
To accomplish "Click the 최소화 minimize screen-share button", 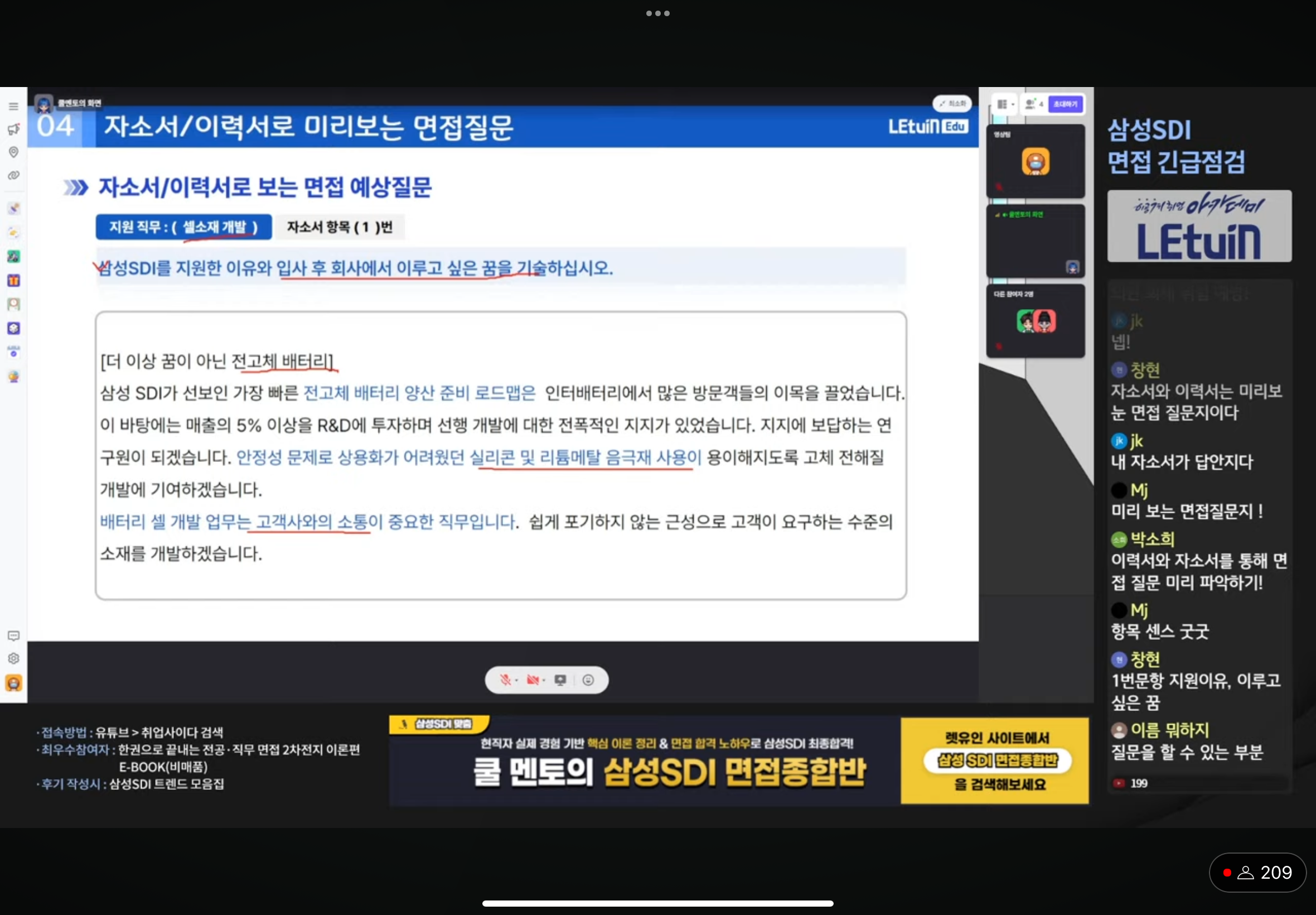I will pos(952,104).
